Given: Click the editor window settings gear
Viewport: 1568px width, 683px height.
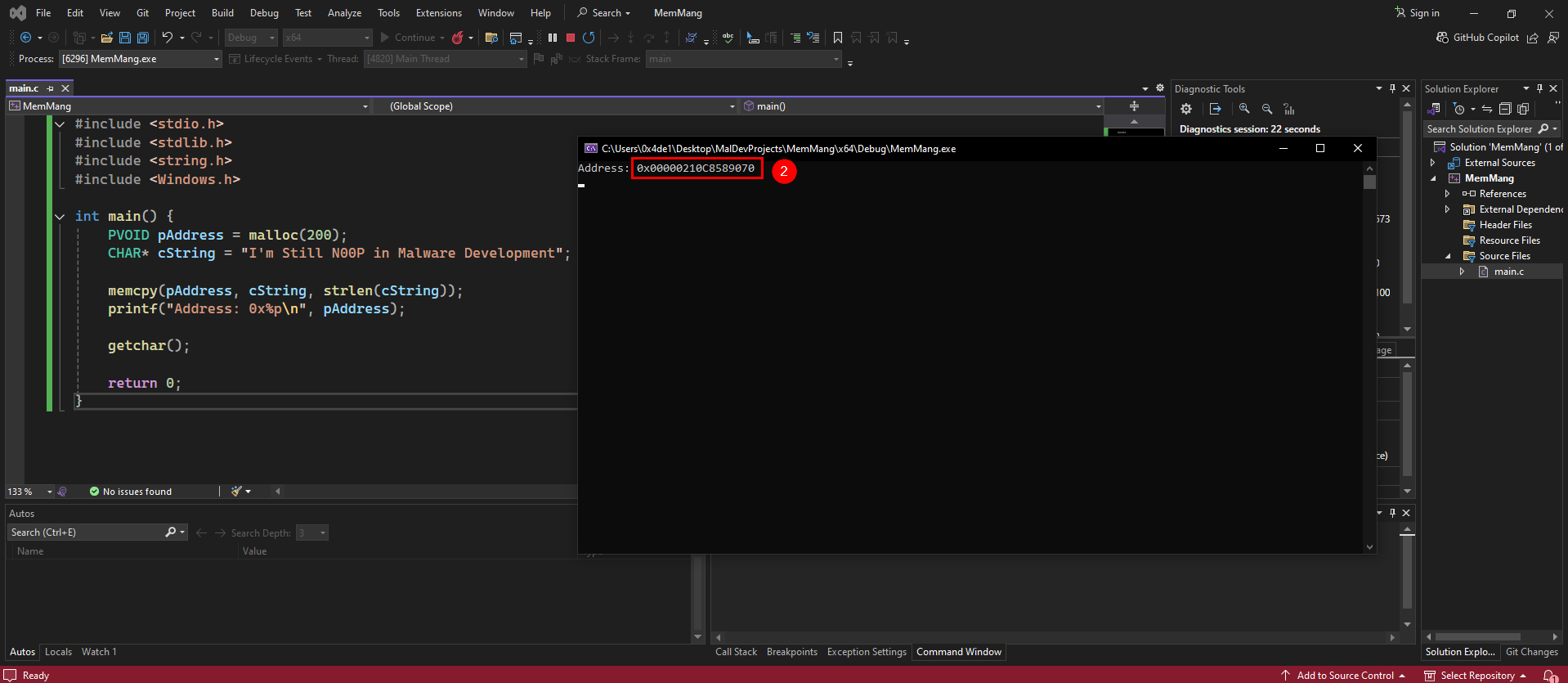Looking at the screenshot, I should pyautogui.click(x=1159, y=88).
